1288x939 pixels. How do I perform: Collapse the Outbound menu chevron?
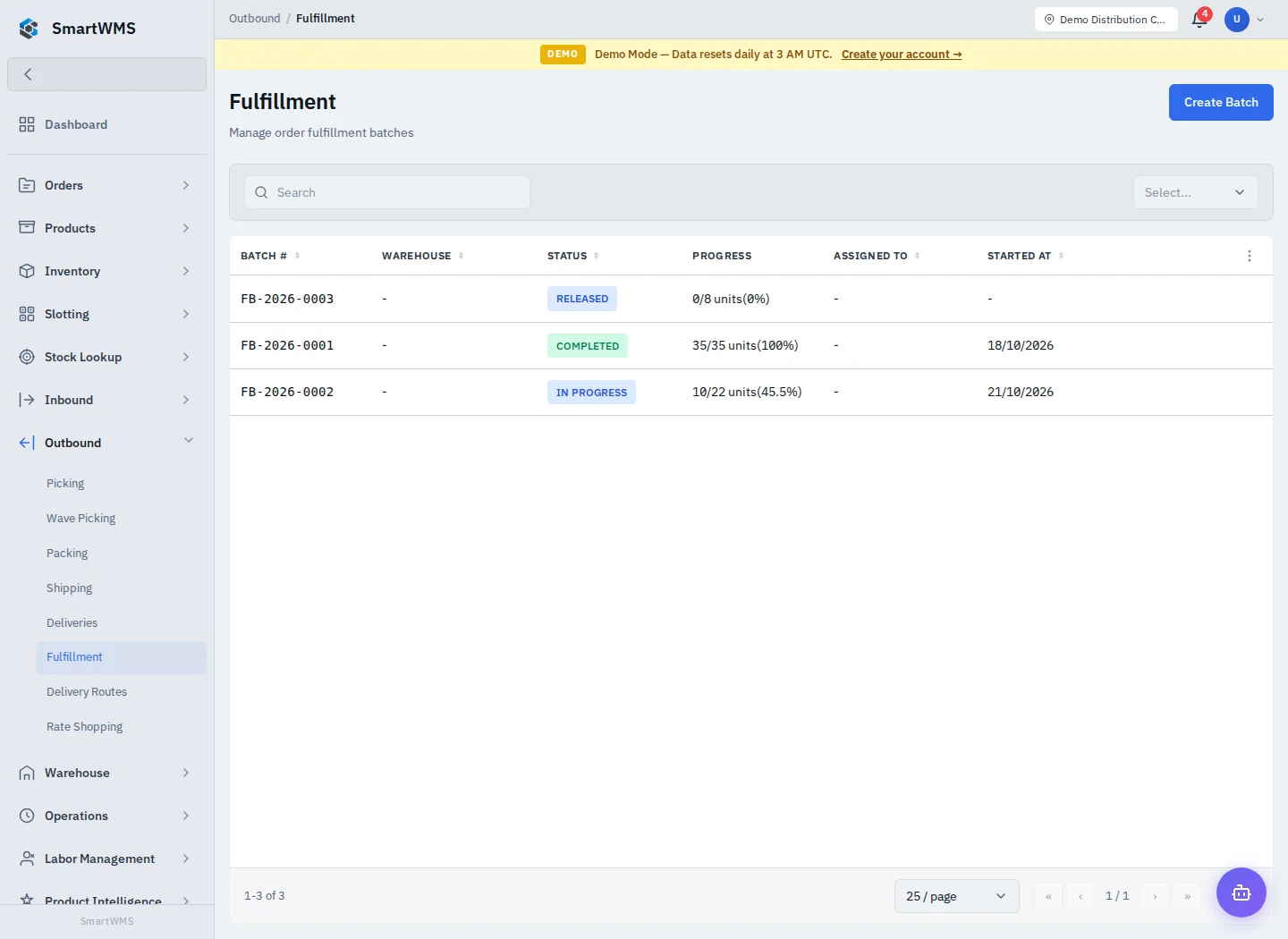(189, 441)
